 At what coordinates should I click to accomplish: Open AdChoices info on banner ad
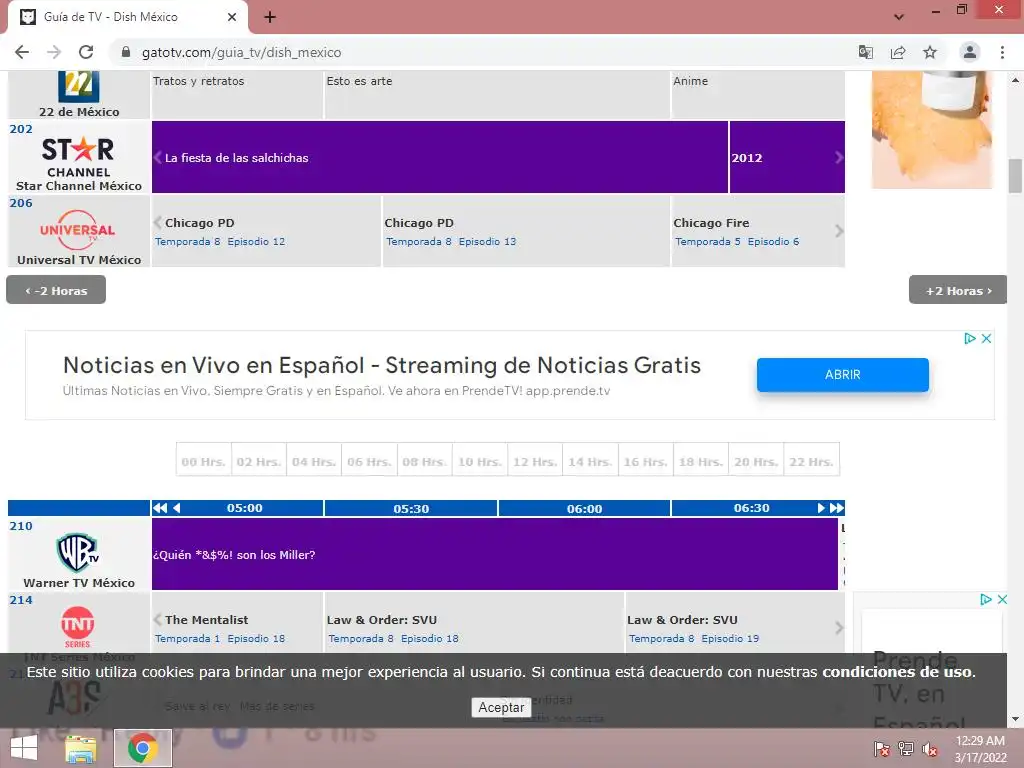[970, 338]
